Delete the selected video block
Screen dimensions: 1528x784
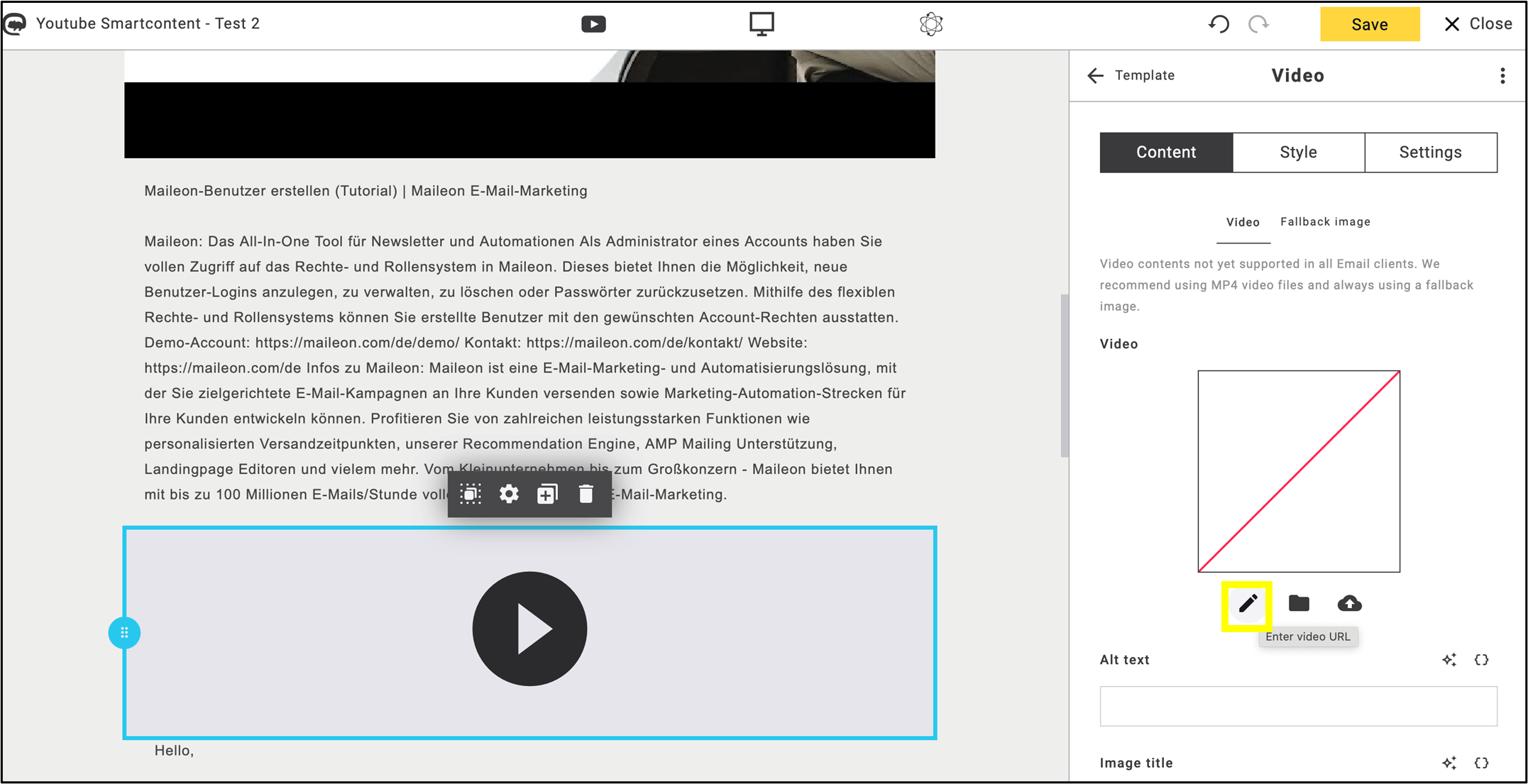coord(586,494)
